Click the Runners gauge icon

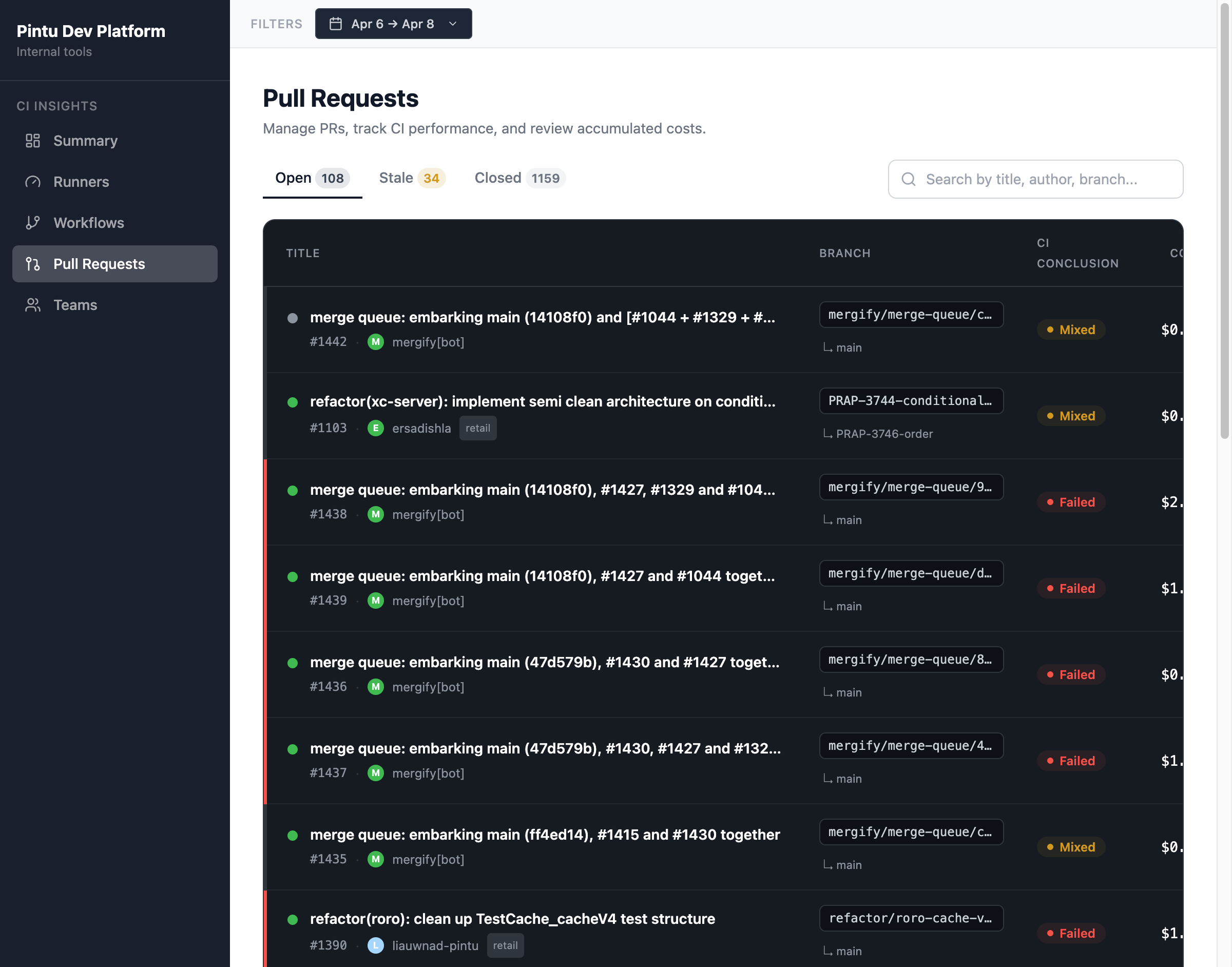click(x=33, y=182)
